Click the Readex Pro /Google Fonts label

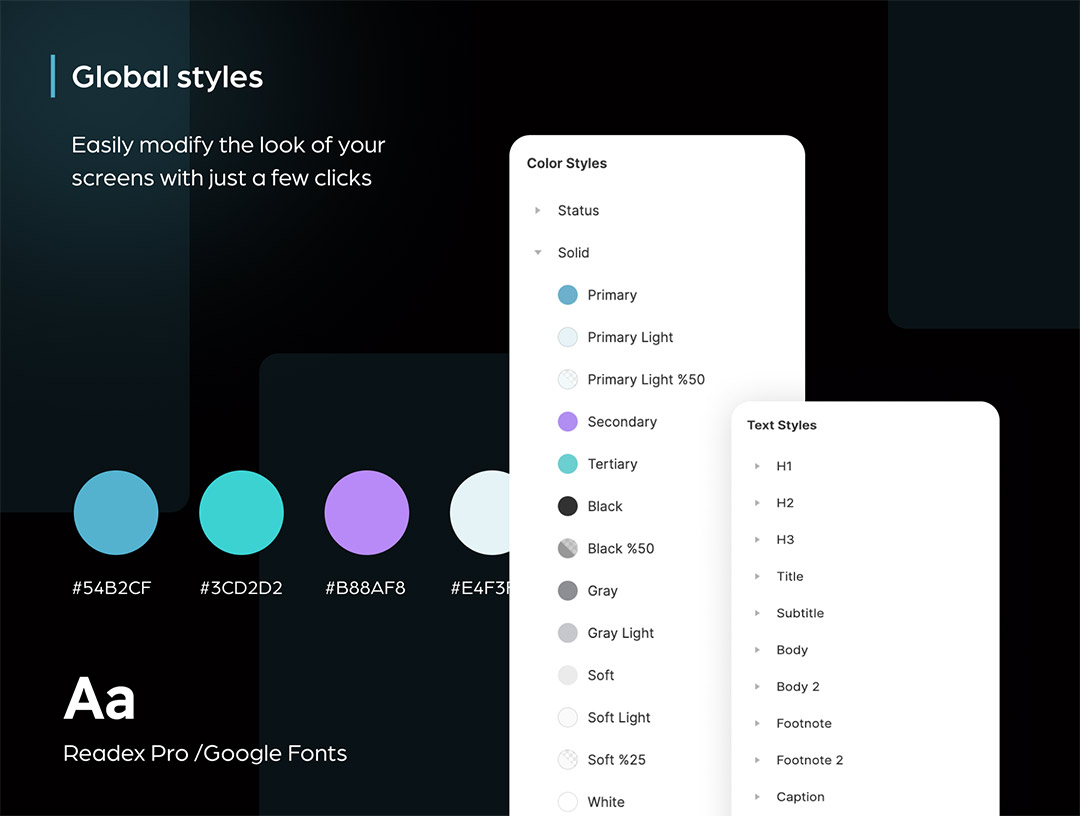(x=205, y=753)
